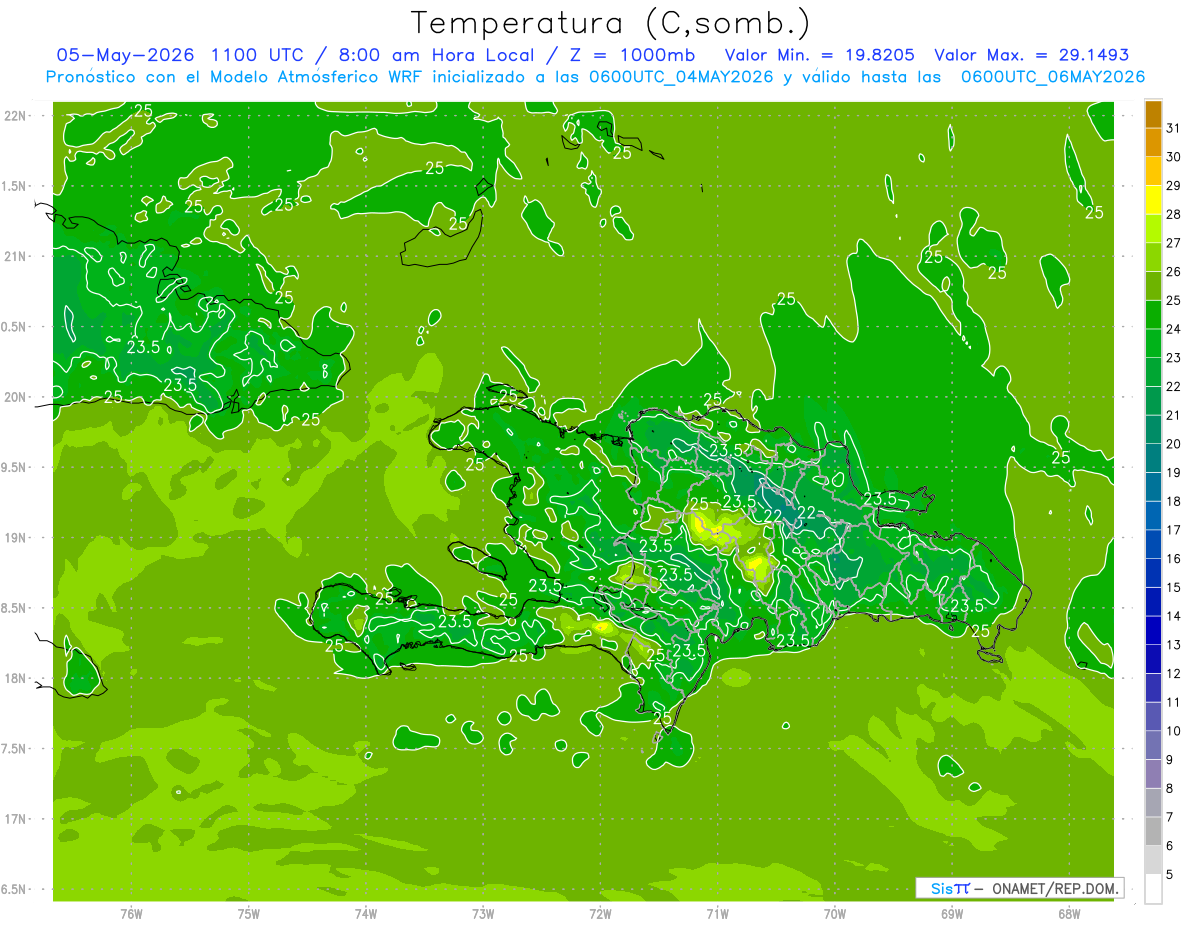Click the blue color bar segment between 15 and 16
The width and height of the screenshot is (1200, 927).
[x=1153, y=574]
